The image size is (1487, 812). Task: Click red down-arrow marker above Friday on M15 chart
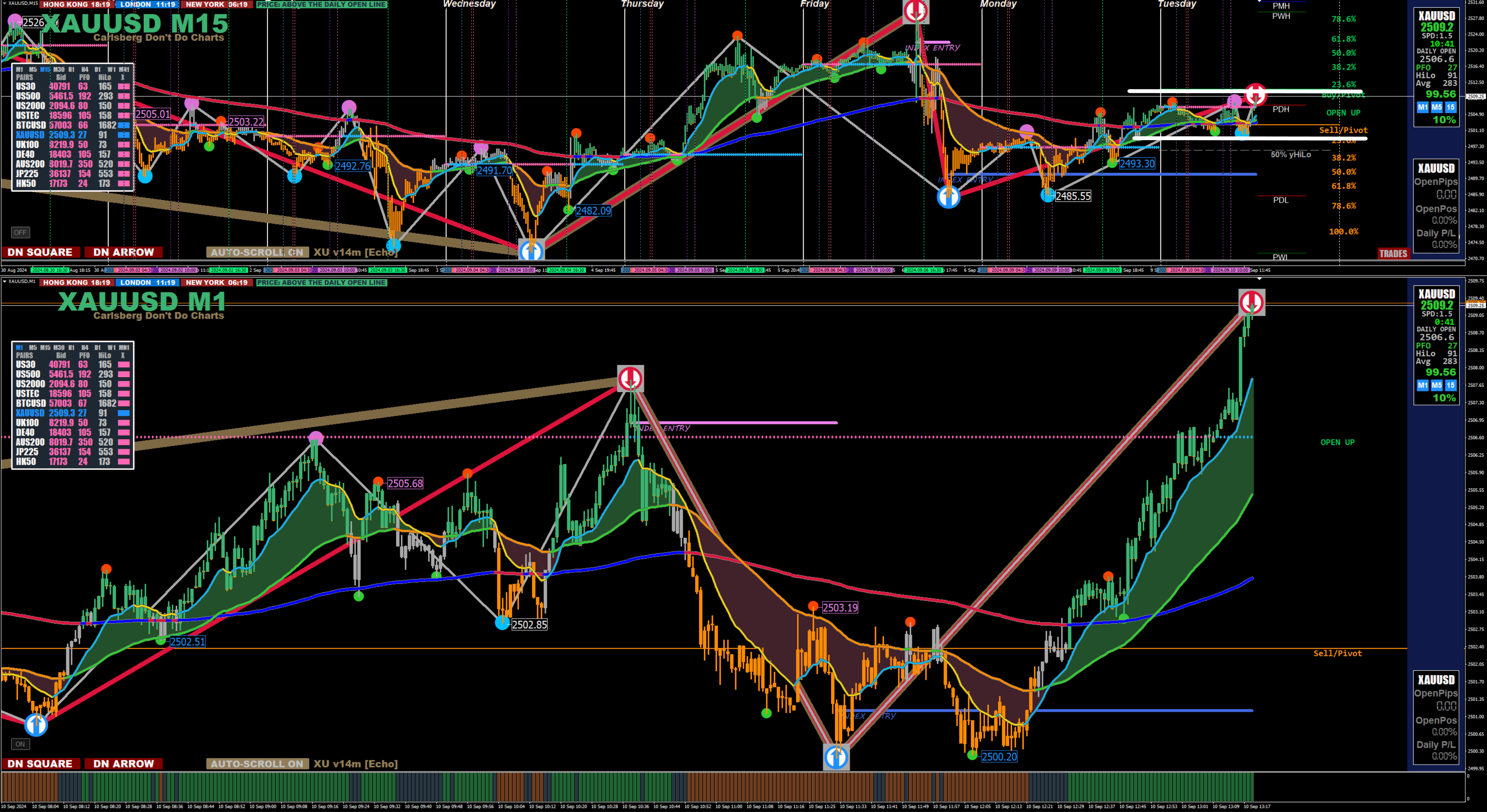[x=915, y=11]
